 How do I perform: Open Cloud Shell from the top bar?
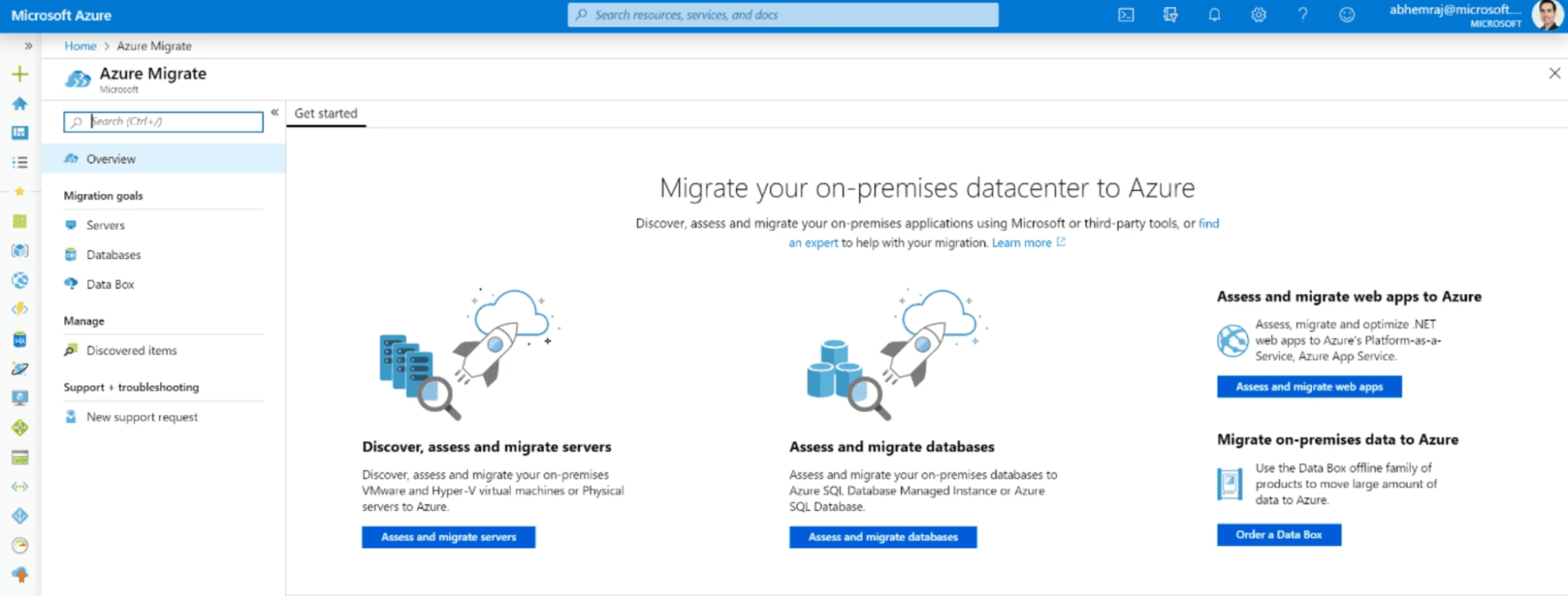point(1126,15)
